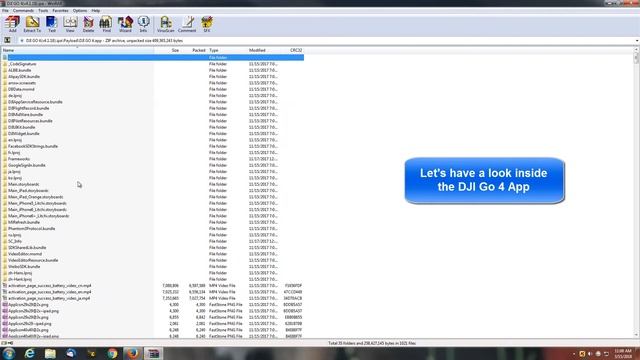Select the DBData.momd folder

coord(21,89)
